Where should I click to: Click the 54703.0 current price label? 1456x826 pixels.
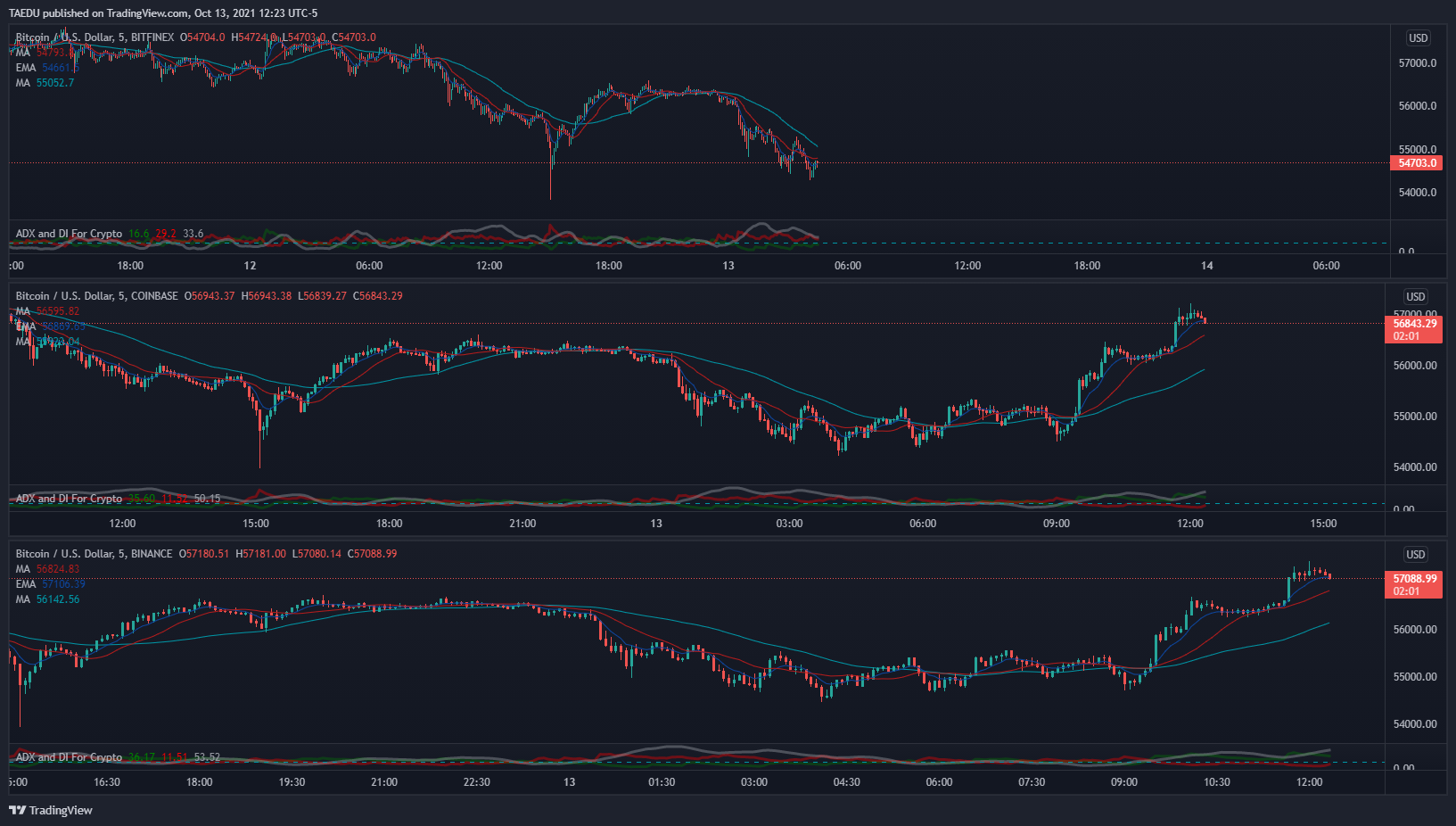[1417, 163]
